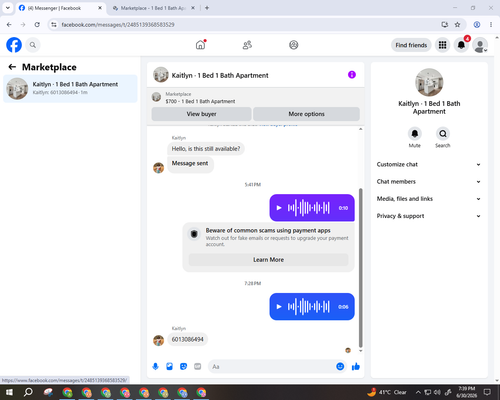Click the large apartment thumbnail in right panel

(x=429, y=82)
